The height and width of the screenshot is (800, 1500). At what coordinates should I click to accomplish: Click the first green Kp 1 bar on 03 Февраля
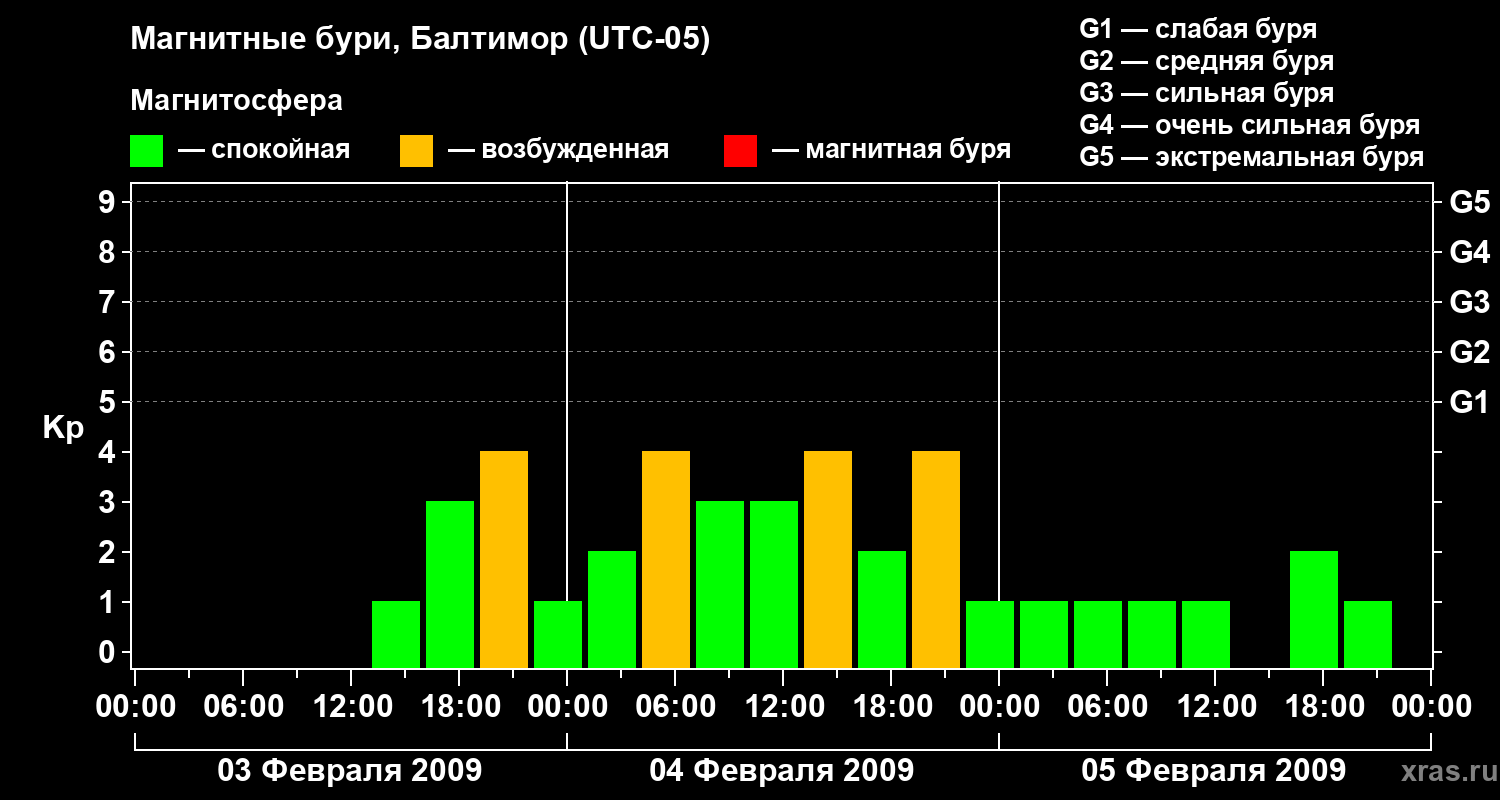396,634
